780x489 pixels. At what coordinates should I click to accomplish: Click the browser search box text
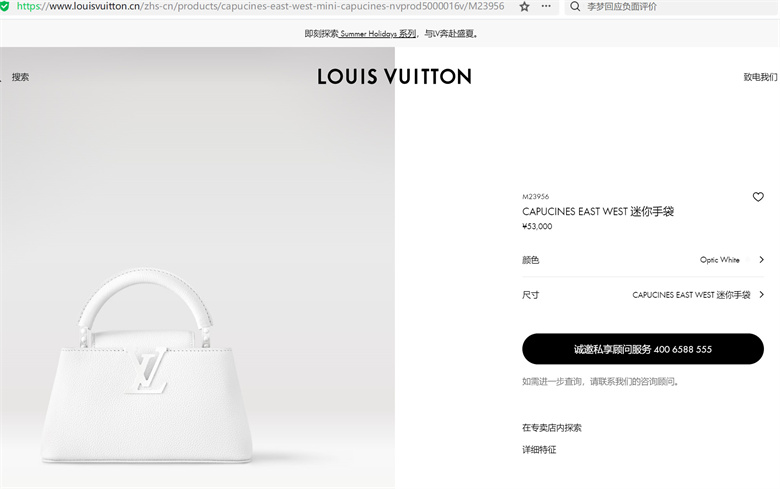pos(622,6)
